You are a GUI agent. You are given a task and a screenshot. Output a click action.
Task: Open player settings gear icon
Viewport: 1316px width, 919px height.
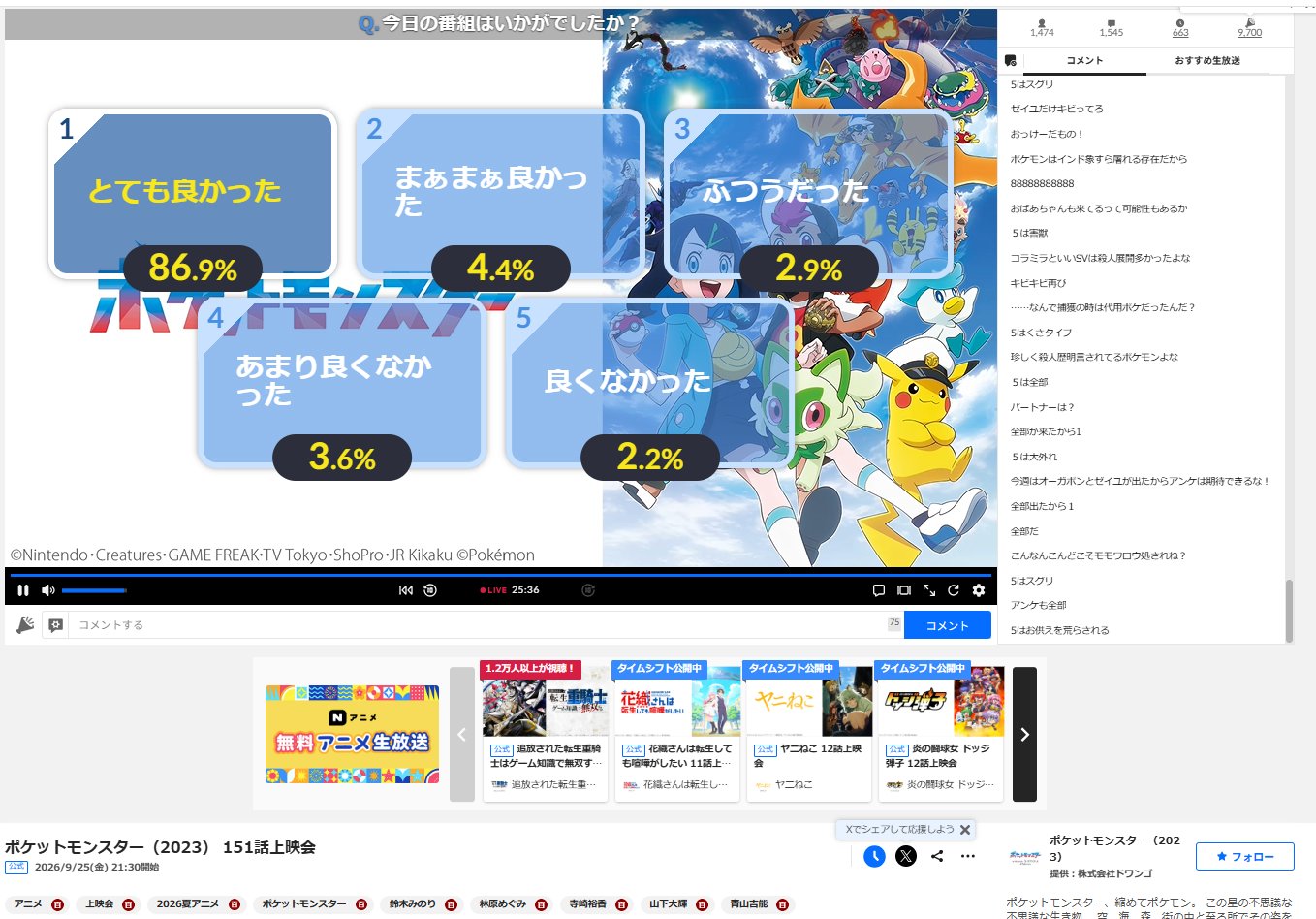click(979, 590)
